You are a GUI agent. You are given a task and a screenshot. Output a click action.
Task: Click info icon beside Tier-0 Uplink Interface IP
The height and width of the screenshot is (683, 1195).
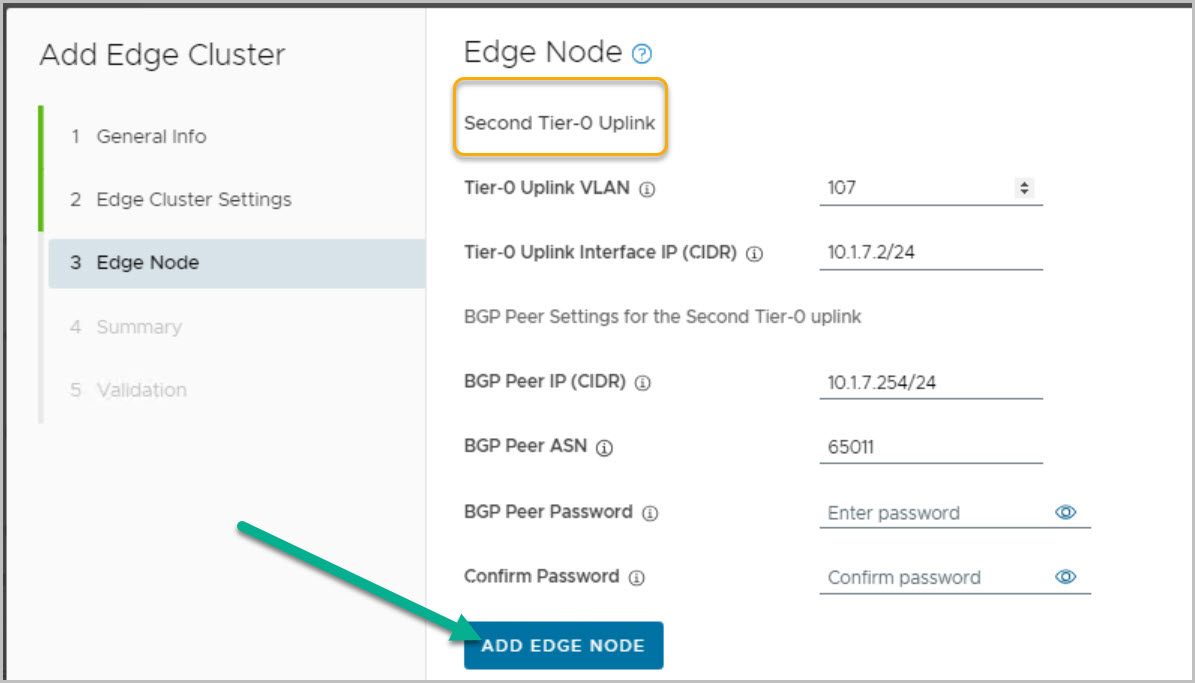[755, 255]
